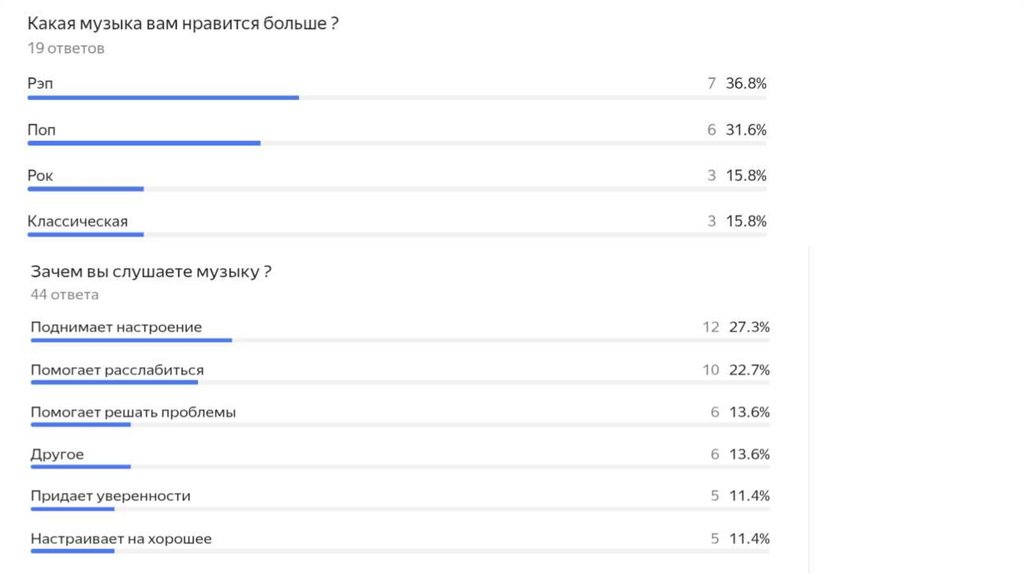Select the 'Рэп' answer label
Image resolution: width=1024 pixels, height=574 pixels.
(x=39, y=84)
